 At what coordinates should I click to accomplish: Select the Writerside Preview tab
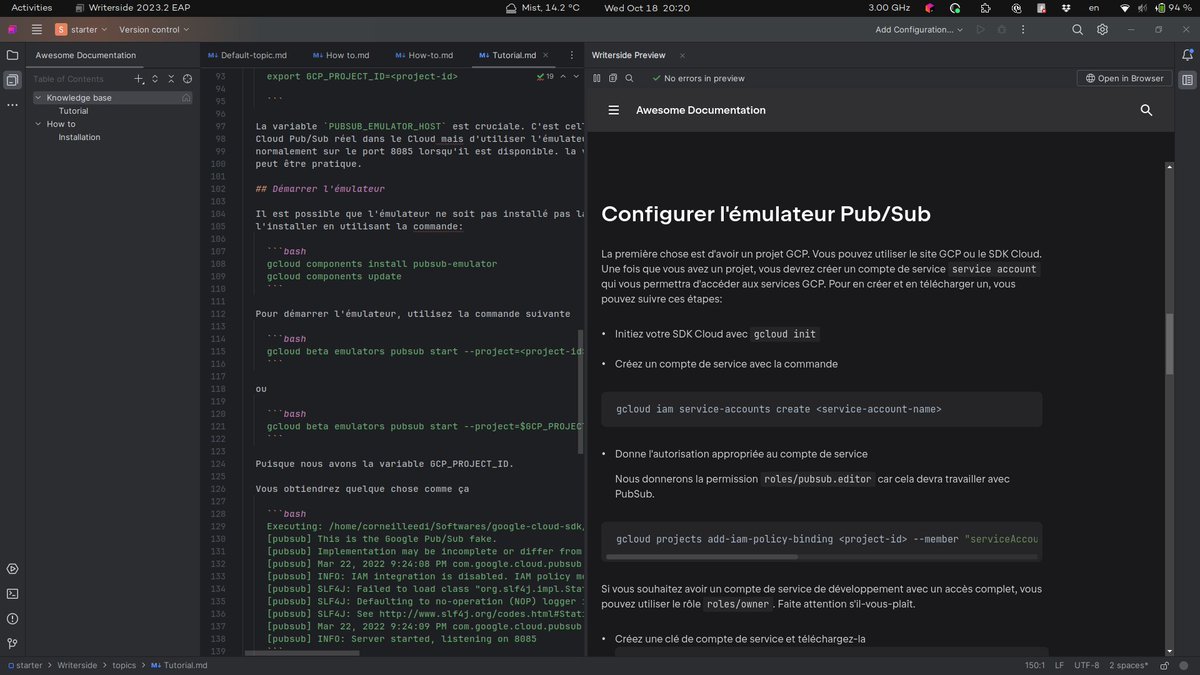[x=628, y=55]
